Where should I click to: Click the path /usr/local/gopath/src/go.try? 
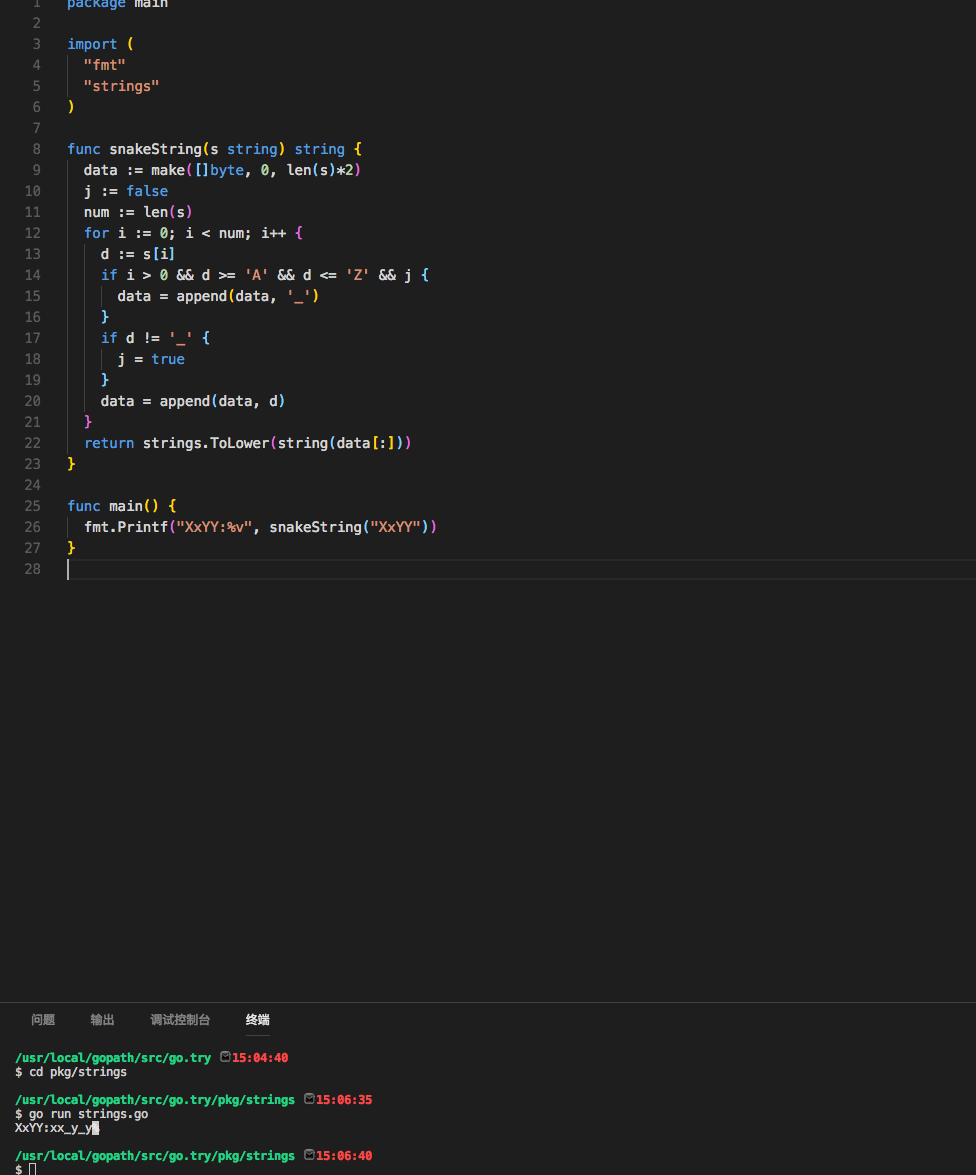(113, 1056)
